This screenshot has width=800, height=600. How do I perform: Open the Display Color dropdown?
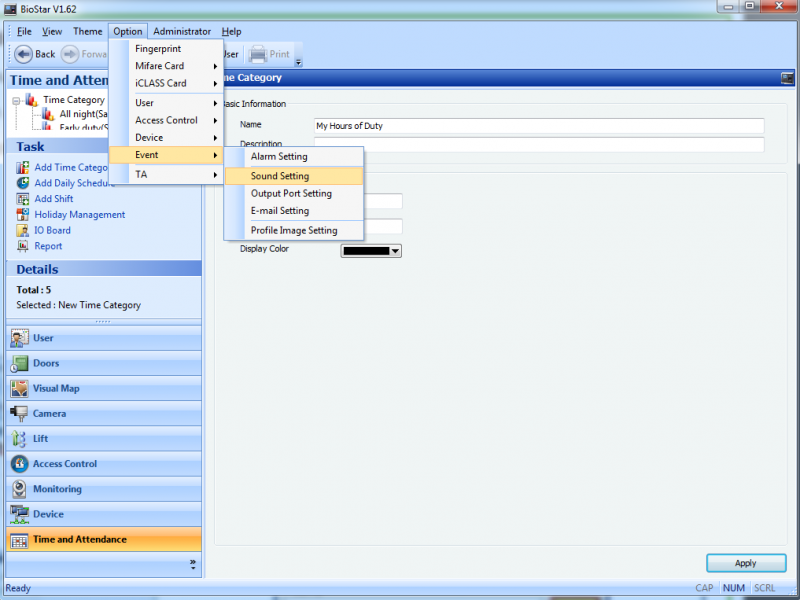click(396, 251)
